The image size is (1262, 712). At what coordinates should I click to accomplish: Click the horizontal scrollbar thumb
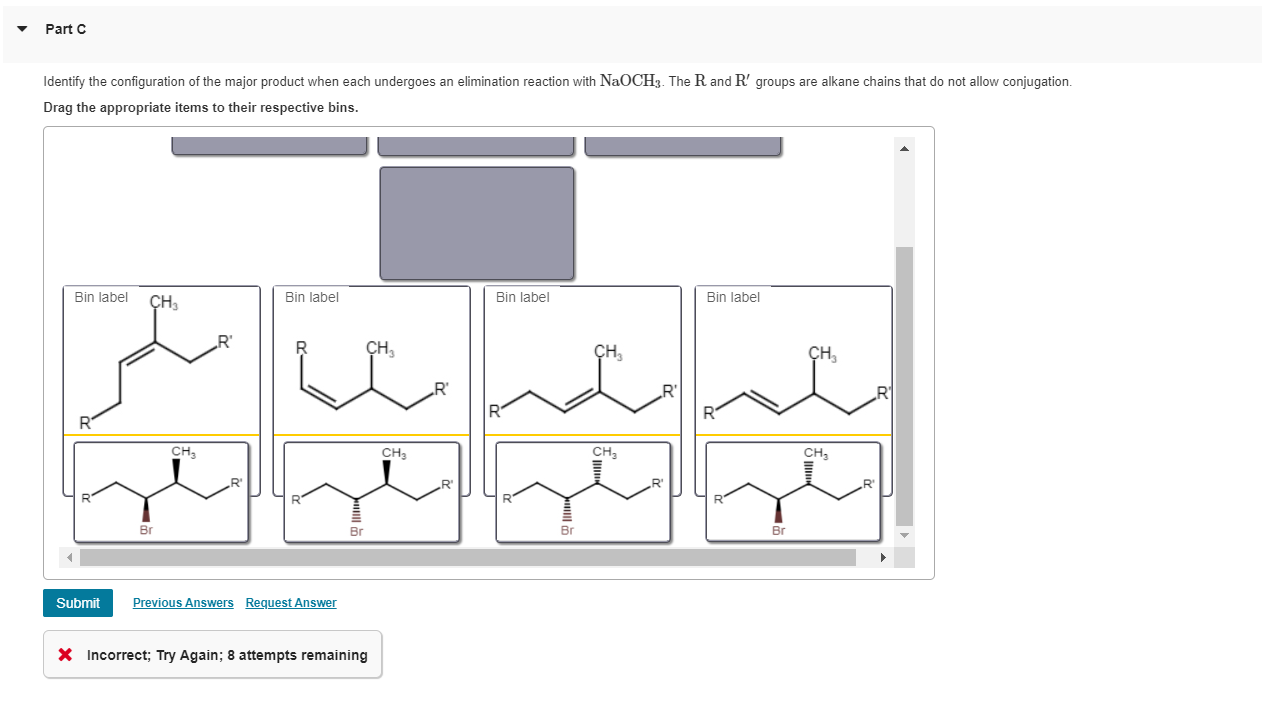[468, 557]
